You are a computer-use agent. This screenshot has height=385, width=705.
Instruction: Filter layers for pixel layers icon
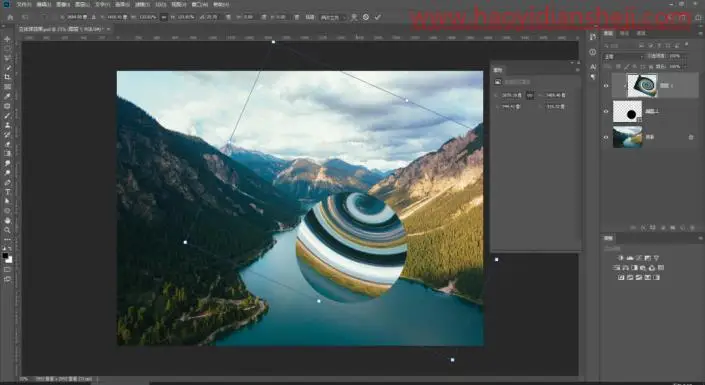[x=642, y=45]
